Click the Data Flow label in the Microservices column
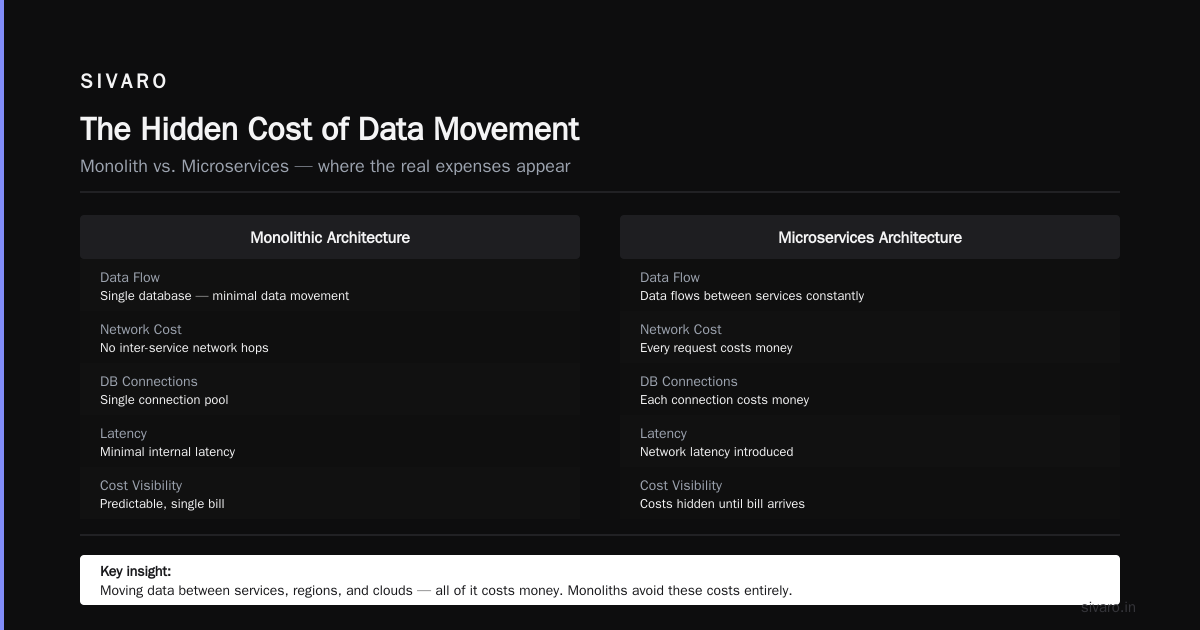This screenshot has height=630, width=1200. coord(670,277)
